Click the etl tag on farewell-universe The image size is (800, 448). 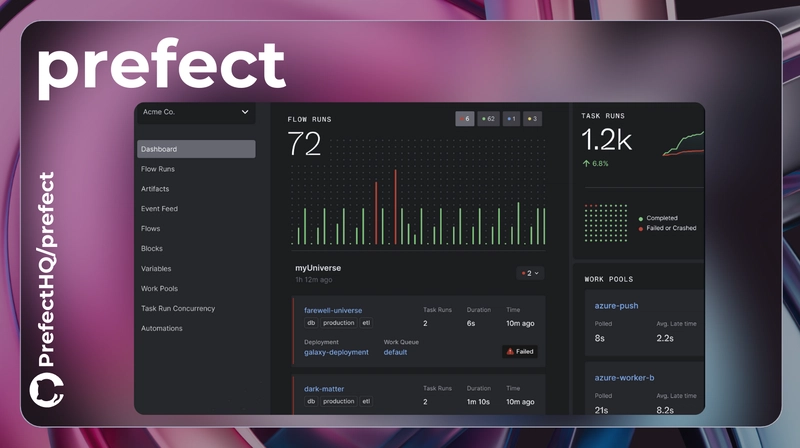coord(366,323)
